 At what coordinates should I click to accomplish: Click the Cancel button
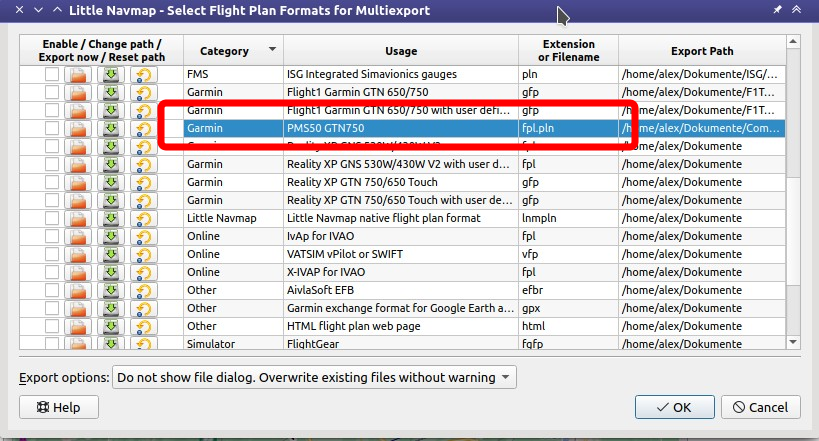tap(760, 407)
